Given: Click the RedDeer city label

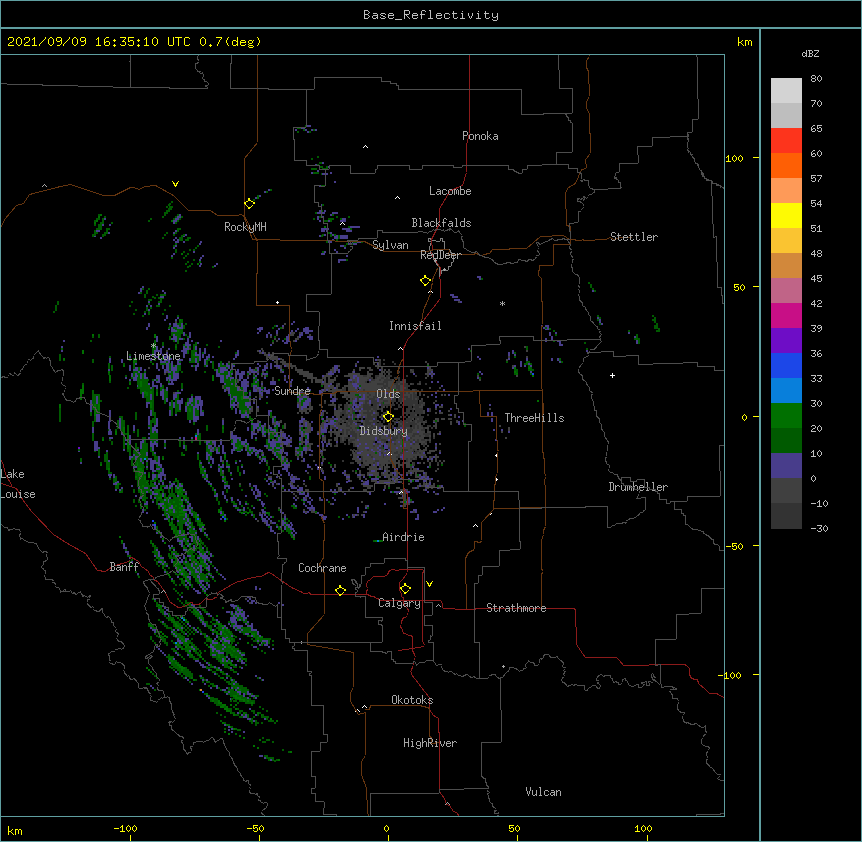Looking at the screenshot, I should 440,255.
